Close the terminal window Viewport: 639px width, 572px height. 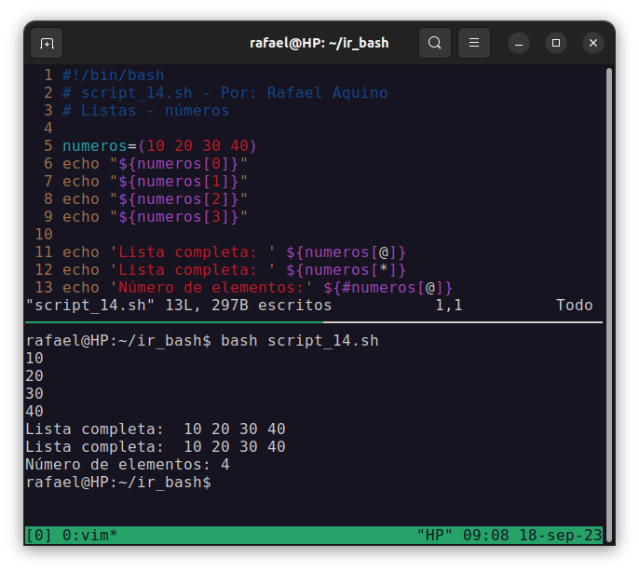pos(593,43)
